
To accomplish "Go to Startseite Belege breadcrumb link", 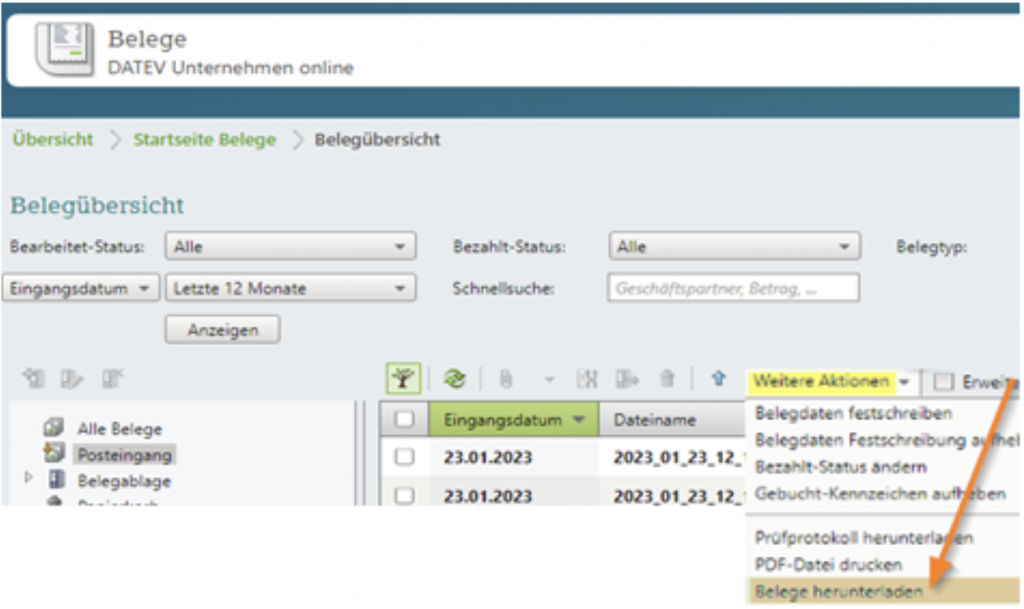I will tap(205, 140).
